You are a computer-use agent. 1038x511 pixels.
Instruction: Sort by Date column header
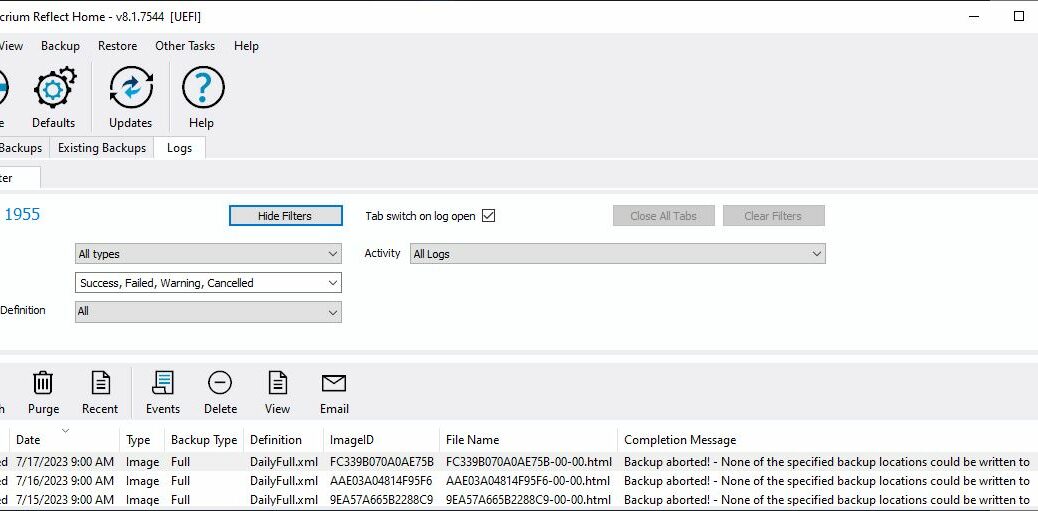point(65,440)
